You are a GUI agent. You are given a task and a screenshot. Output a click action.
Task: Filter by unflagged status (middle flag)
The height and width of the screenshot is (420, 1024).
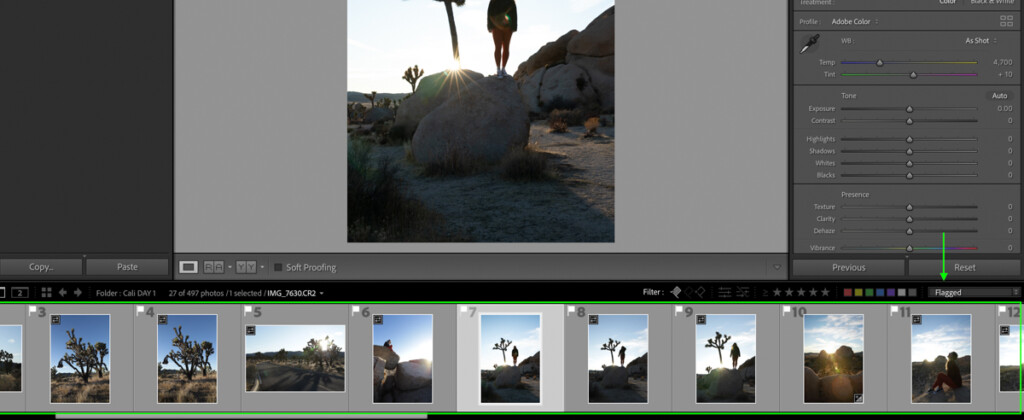688,293
